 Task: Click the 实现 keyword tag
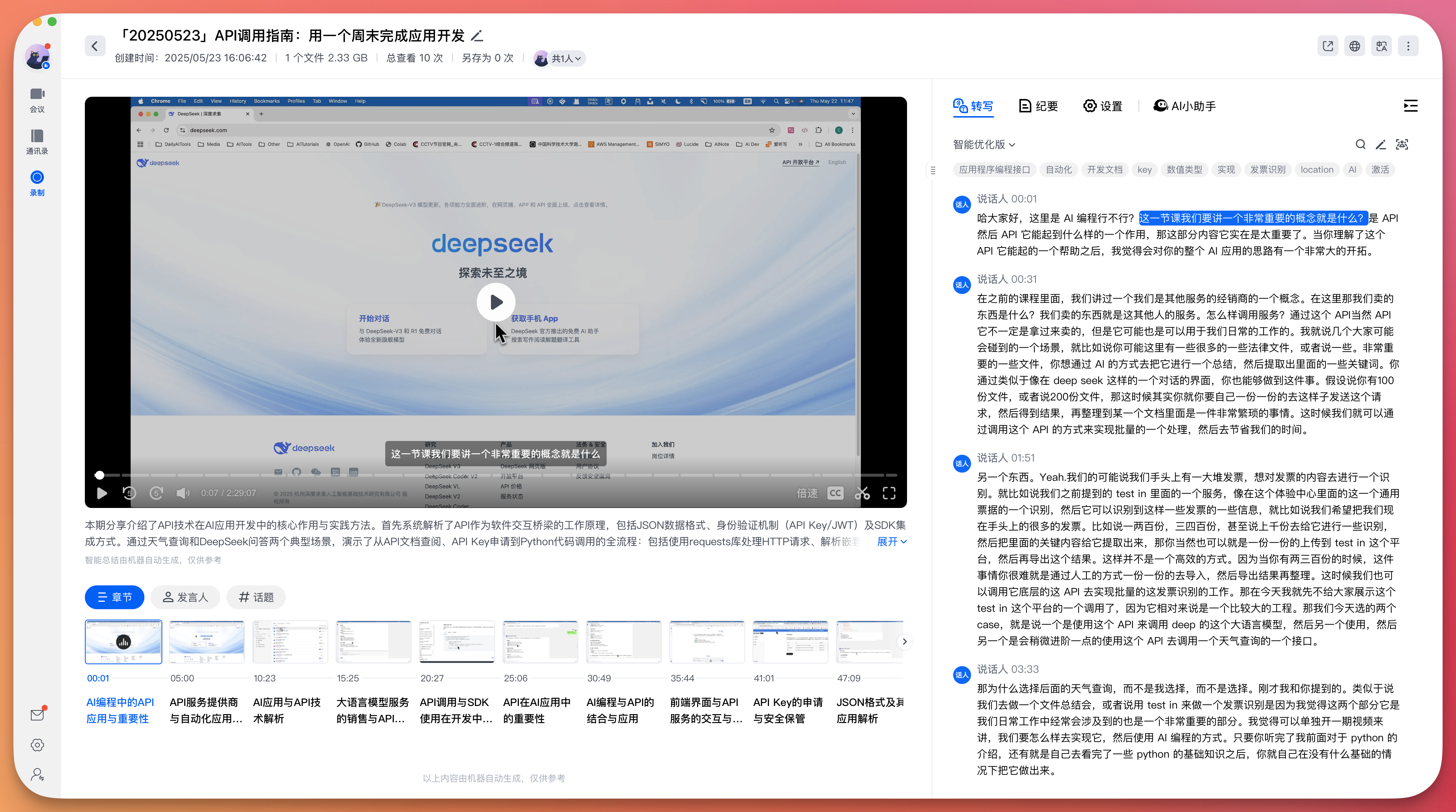point(1226,170)
